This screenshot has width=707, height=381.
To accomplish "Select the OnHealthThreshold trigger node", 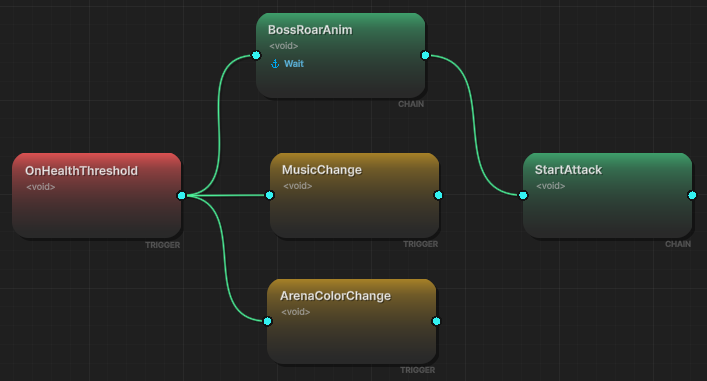I will (x=96, y=195).
